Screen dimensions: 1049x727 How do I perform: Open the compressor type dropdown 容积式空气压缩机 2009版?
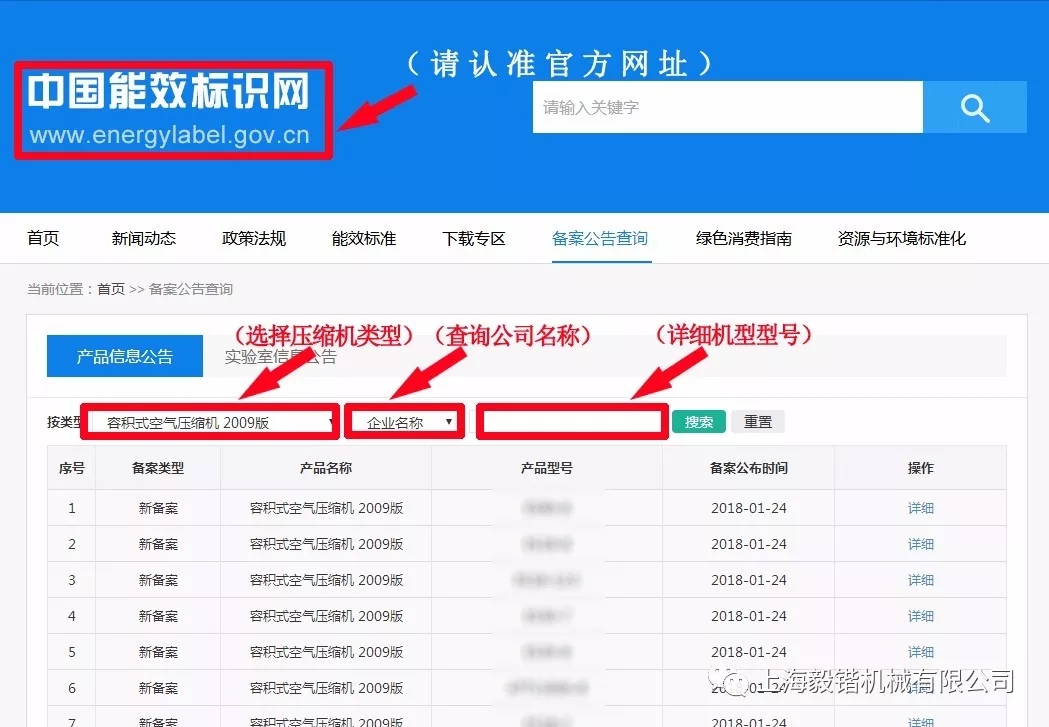click(210, 421)
